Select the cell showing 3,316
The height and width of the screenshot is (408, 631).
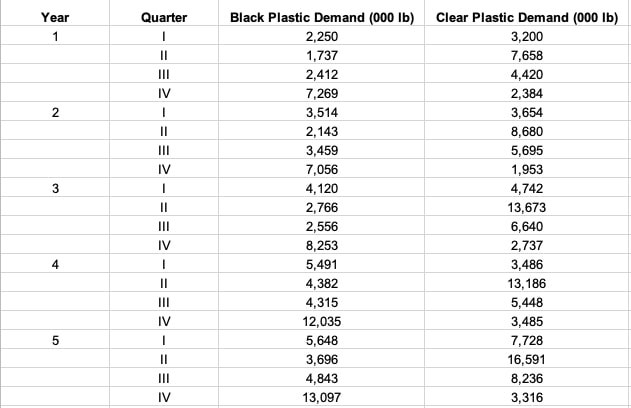point(526,397)
